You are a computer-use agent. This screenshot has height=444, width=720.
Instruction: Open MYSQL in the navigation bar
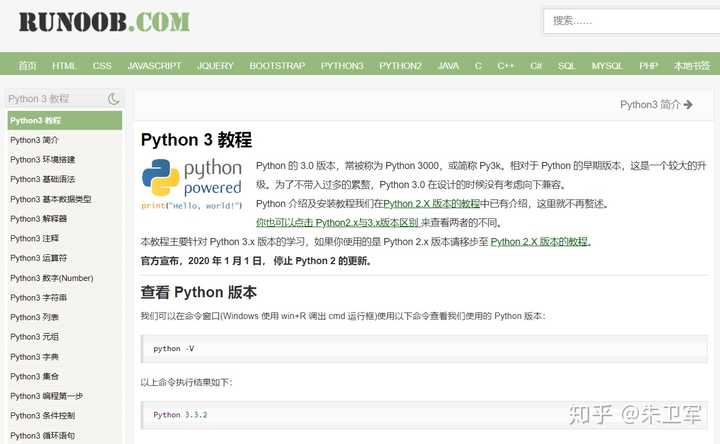pos(607,66)
